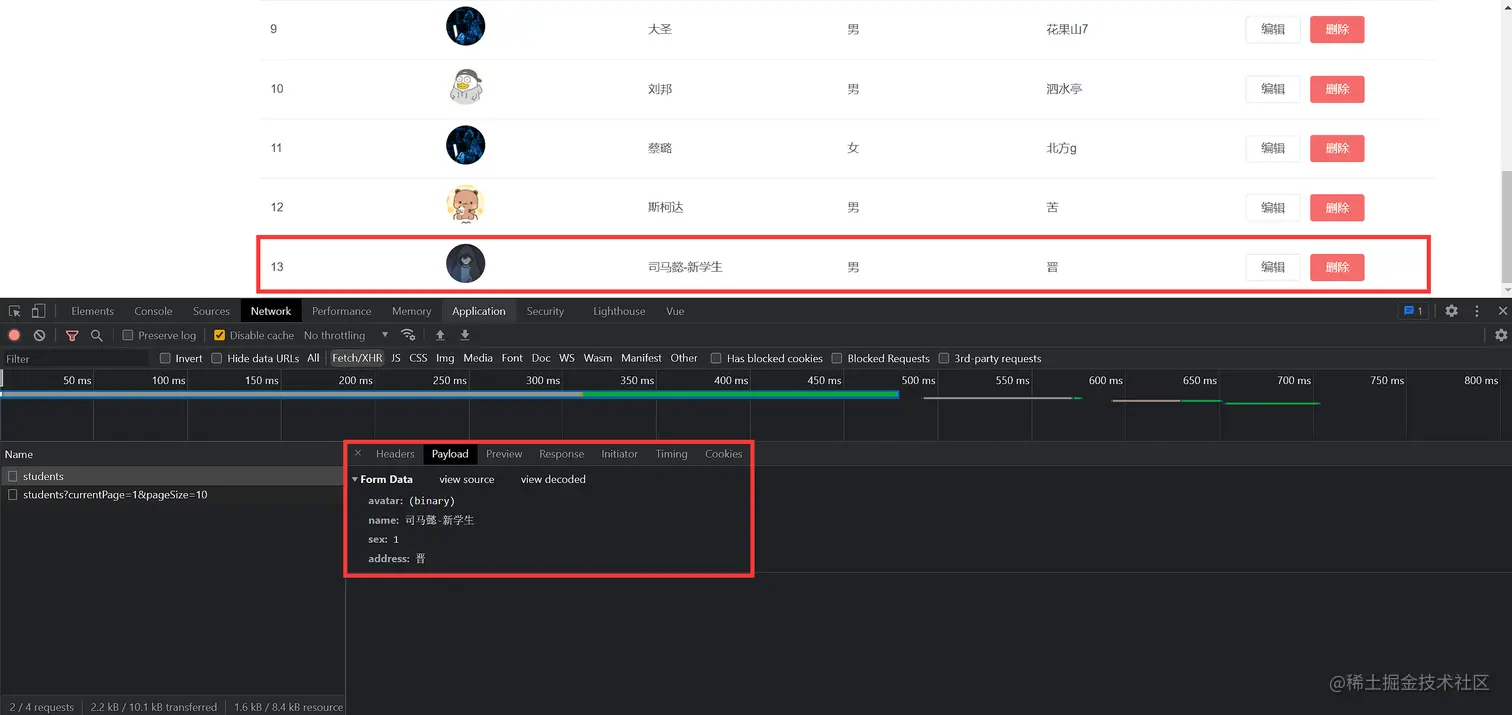Activate the inspect element picker icon
Screen dimensions: 1512x715
click(x=15, y=311)
